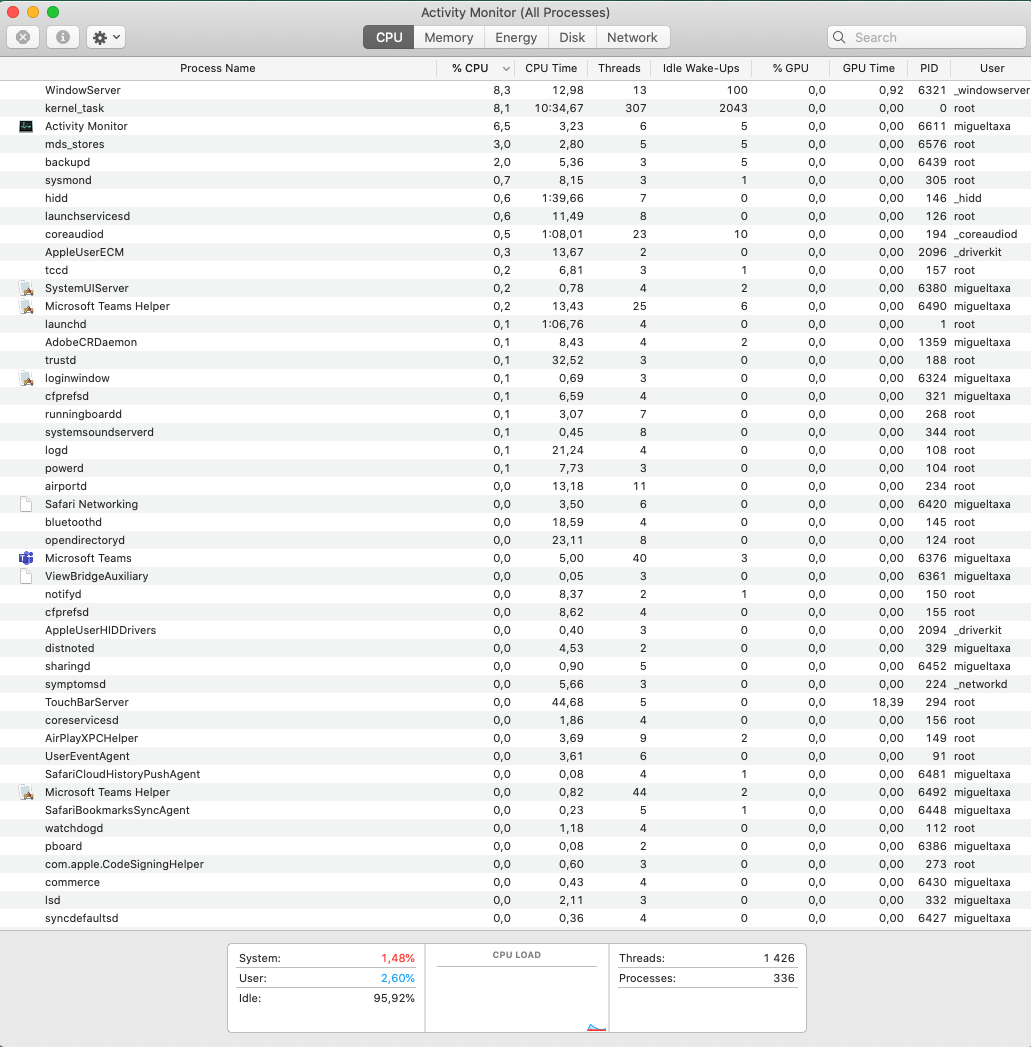Select the tccd process

tap(516, 270)
